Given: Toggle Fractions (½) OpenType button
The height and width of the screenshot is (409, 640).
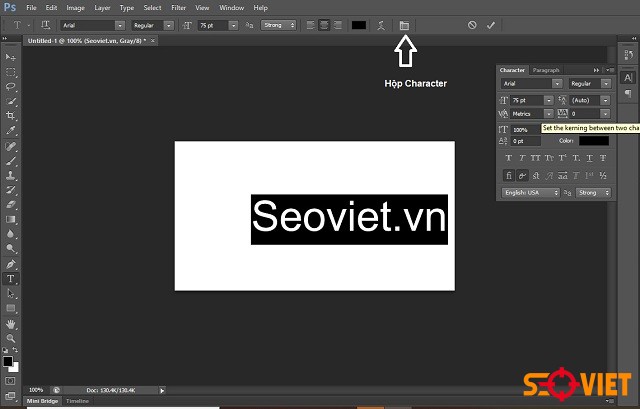Looking at the screenshot, I should click(603, 176).
